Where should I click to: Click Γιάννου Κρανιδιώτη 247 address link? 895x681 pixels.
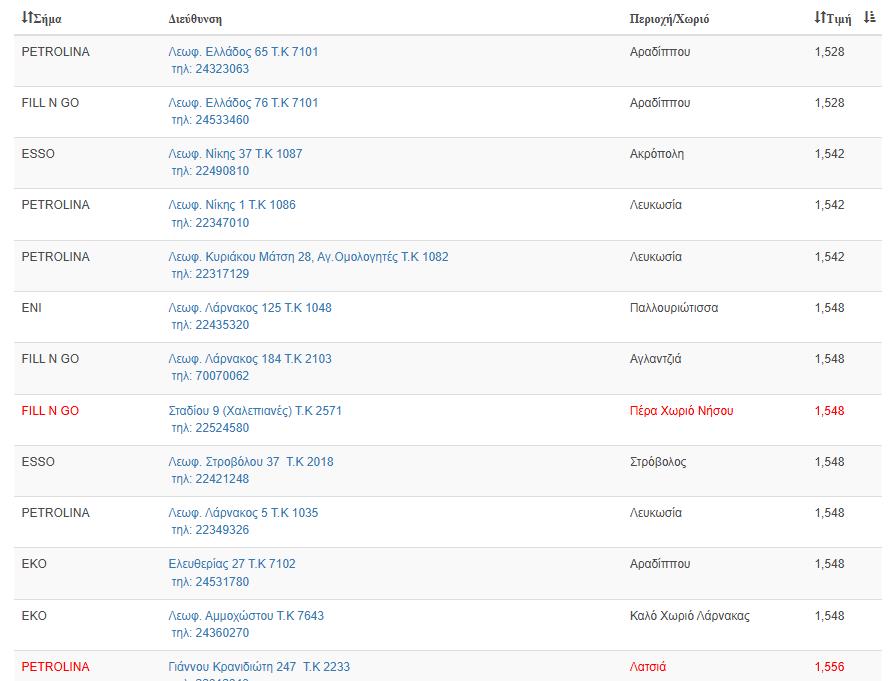259,667
